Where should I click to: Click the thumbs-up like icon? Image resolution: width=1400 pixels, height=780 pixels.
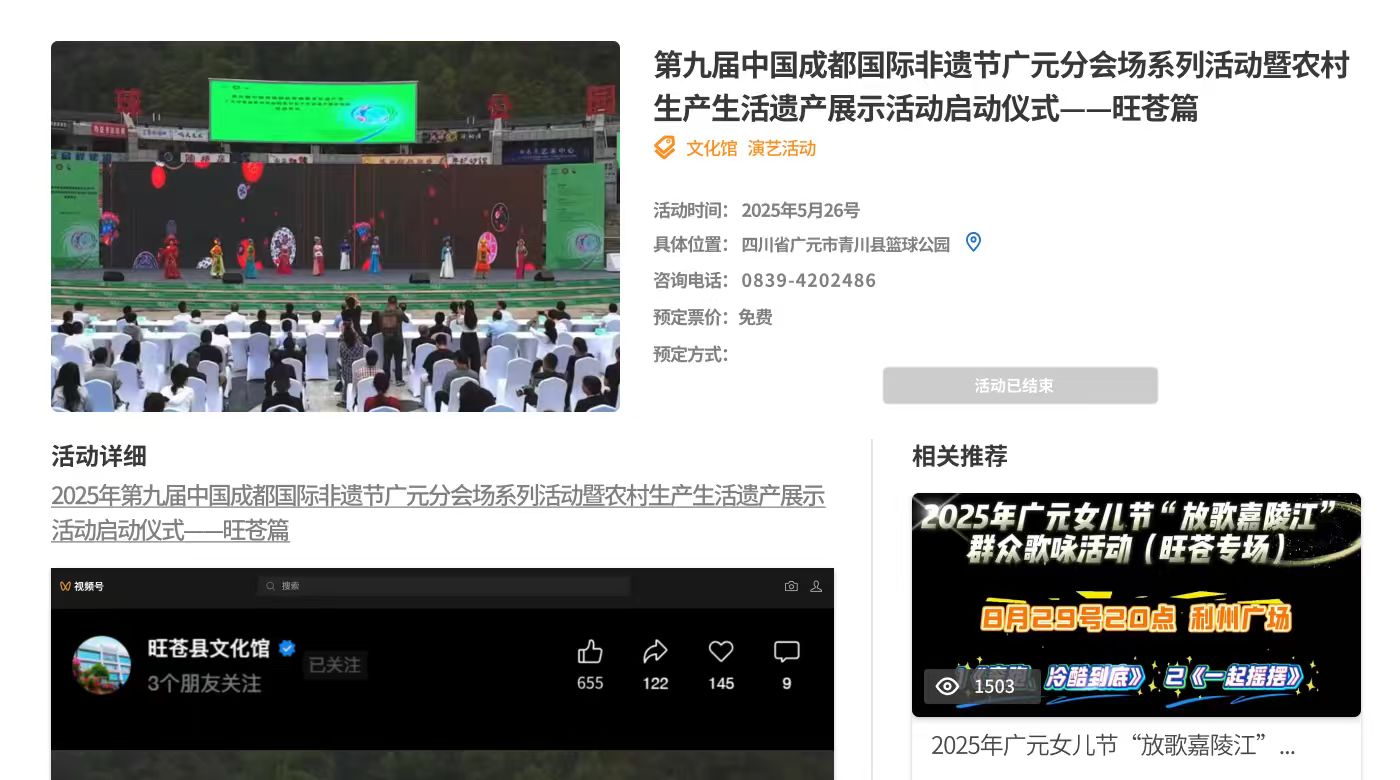pyautogui.click(x=590, y=653)
